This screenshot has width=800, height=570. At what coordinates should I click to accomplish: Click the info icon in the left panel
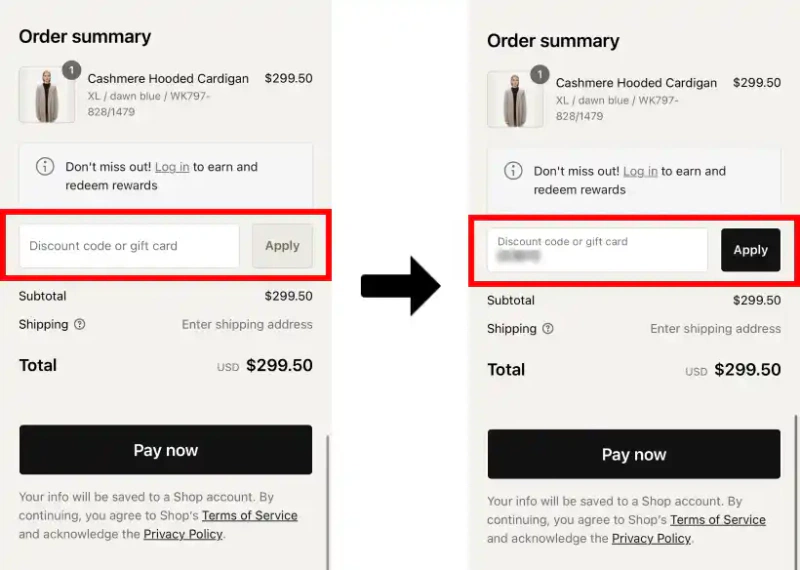point(45,167)
